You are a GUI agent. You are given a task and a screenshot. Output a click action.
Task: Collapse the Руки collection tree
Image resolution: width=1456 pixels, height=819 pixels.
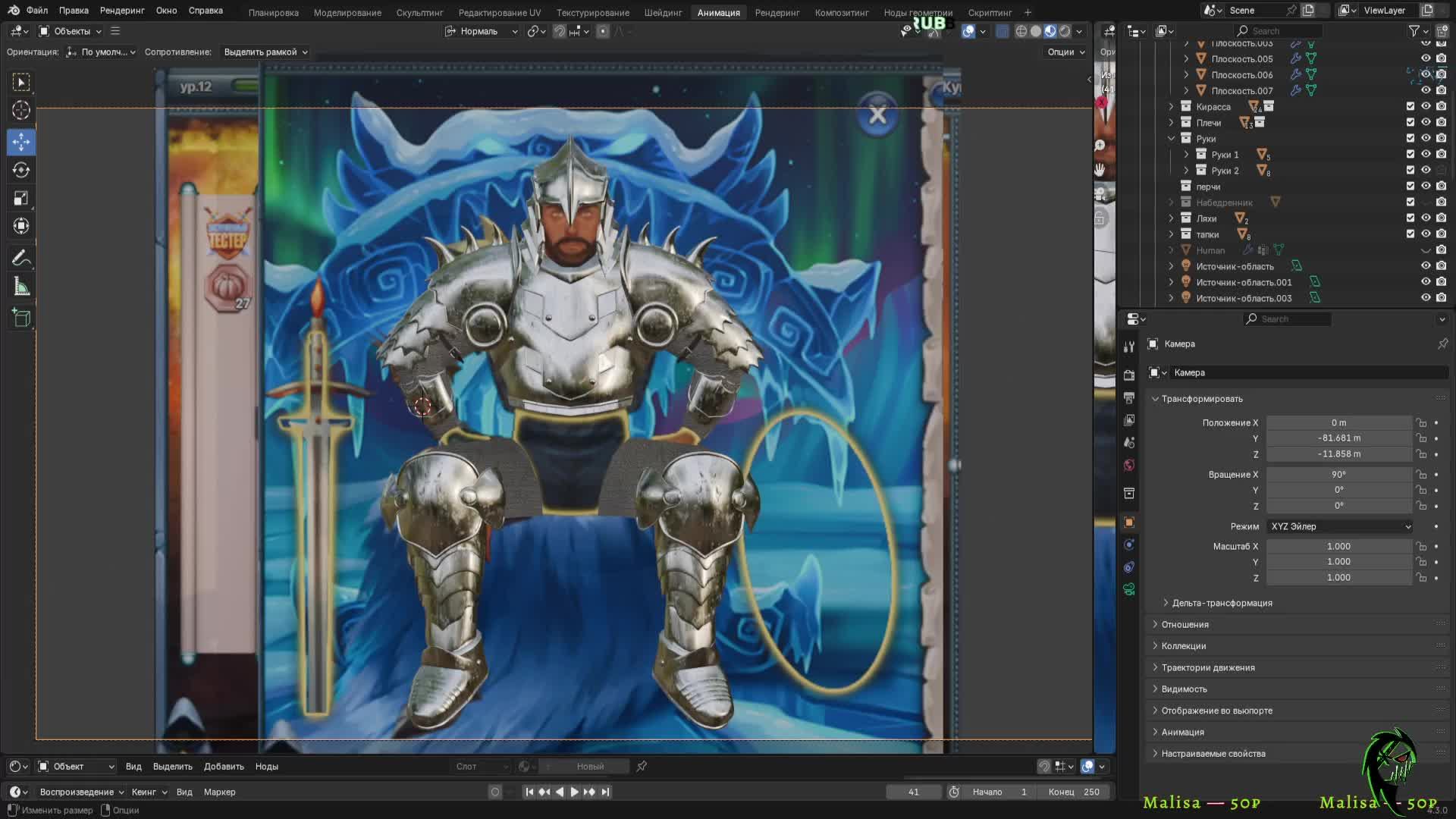point(1172,138)
